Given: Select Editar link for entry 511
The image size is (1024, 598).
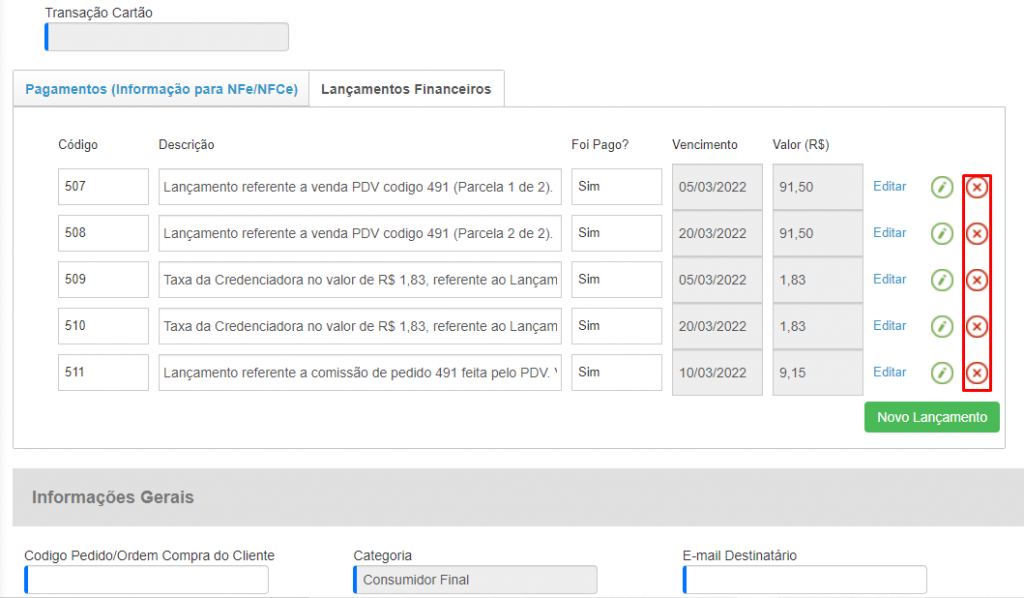Looking at the screenshot, I should pos(889,371).
